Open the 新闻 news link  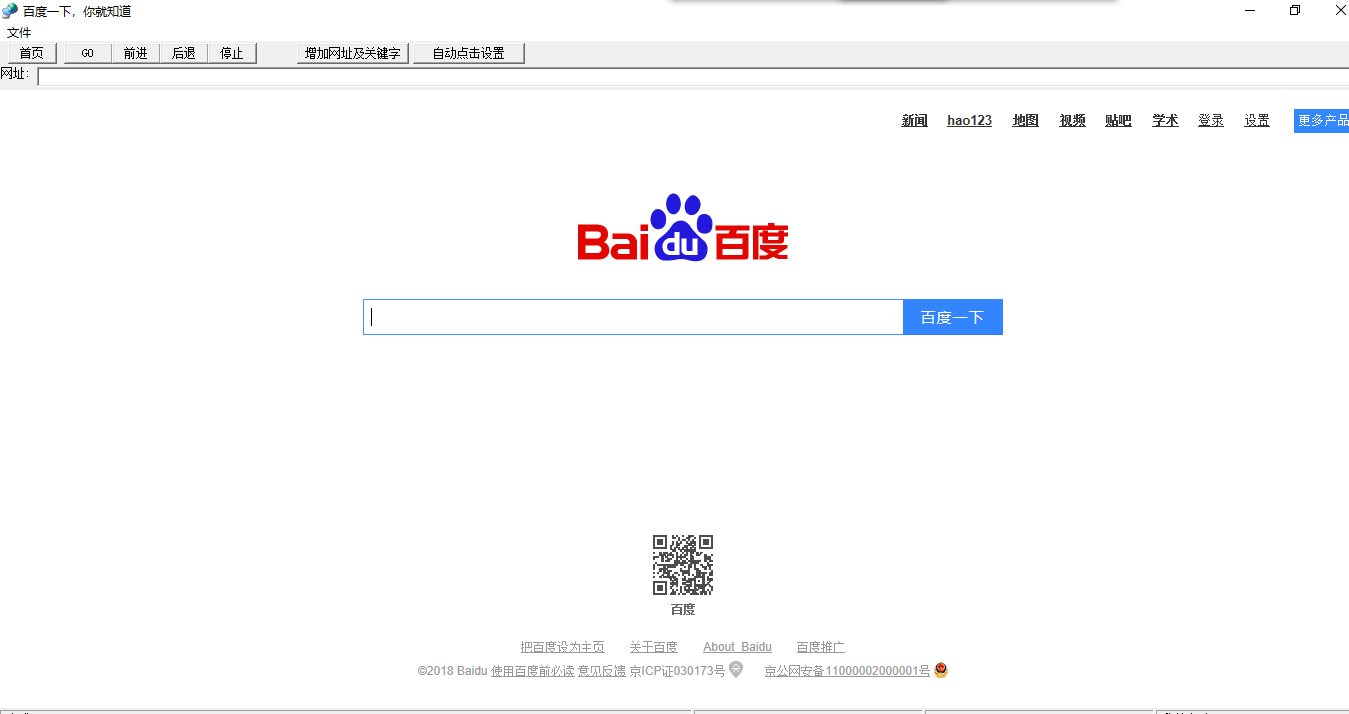(915, 120)
